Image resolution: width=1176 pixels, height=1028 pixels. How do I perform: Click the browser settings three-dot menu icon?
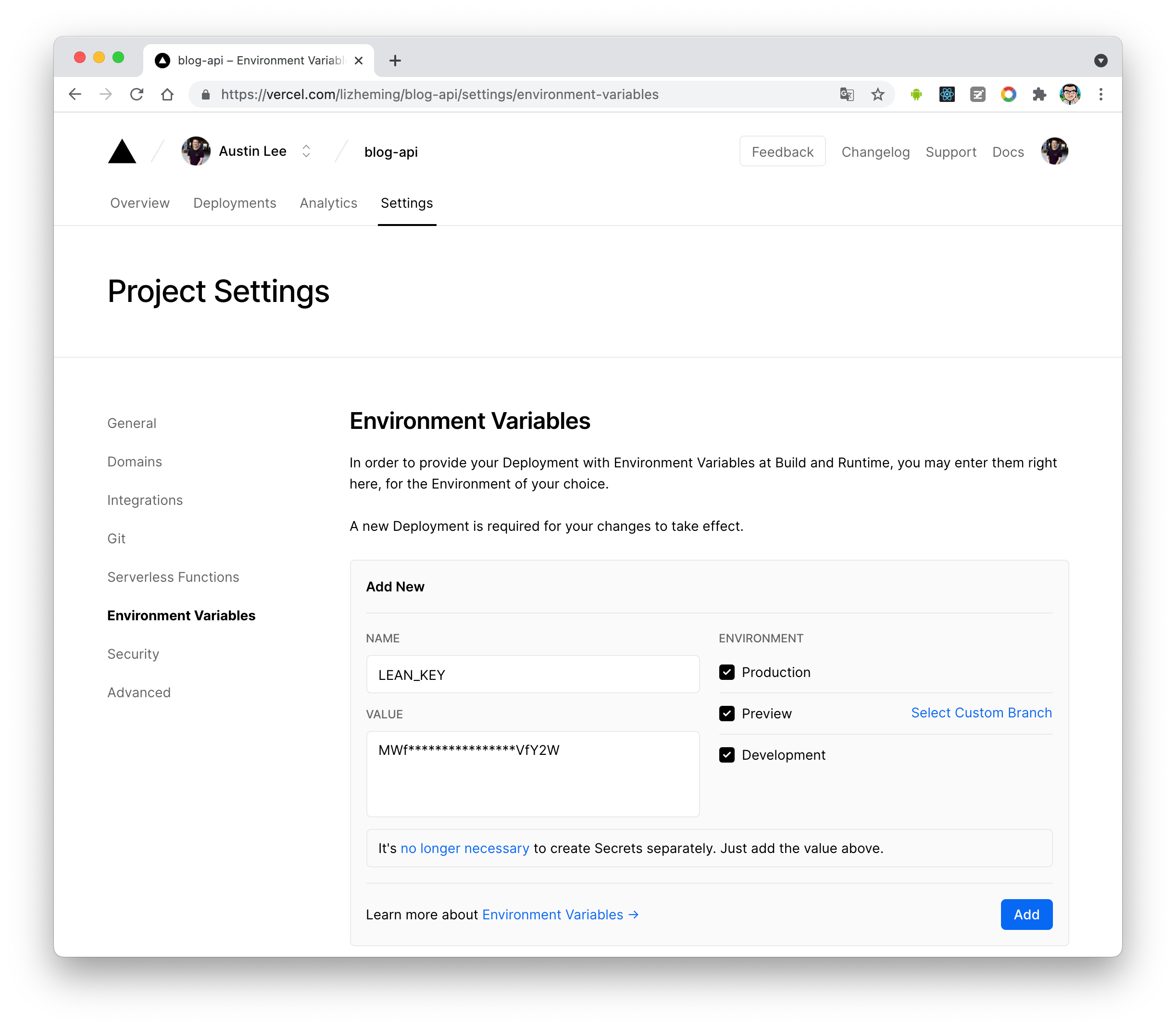tap(1100, 94)
